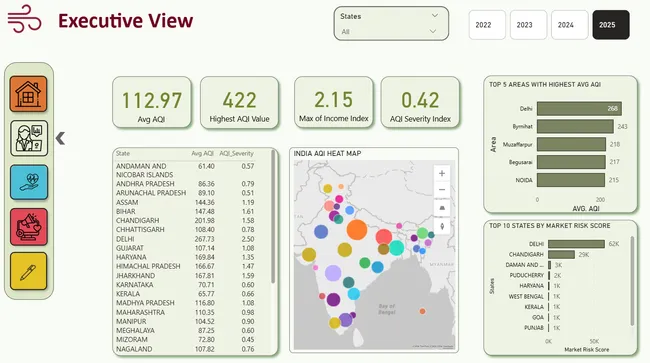Open the States slicer header dropdown
This screenshot has height=363, width=650.
434,16
